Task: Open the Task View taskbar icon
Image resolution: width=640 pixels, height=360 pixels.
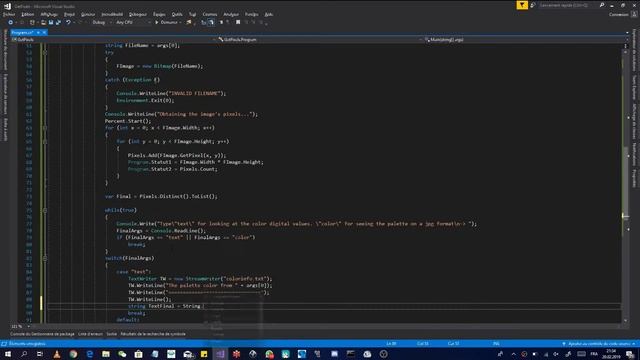Action: coord(40,354)
